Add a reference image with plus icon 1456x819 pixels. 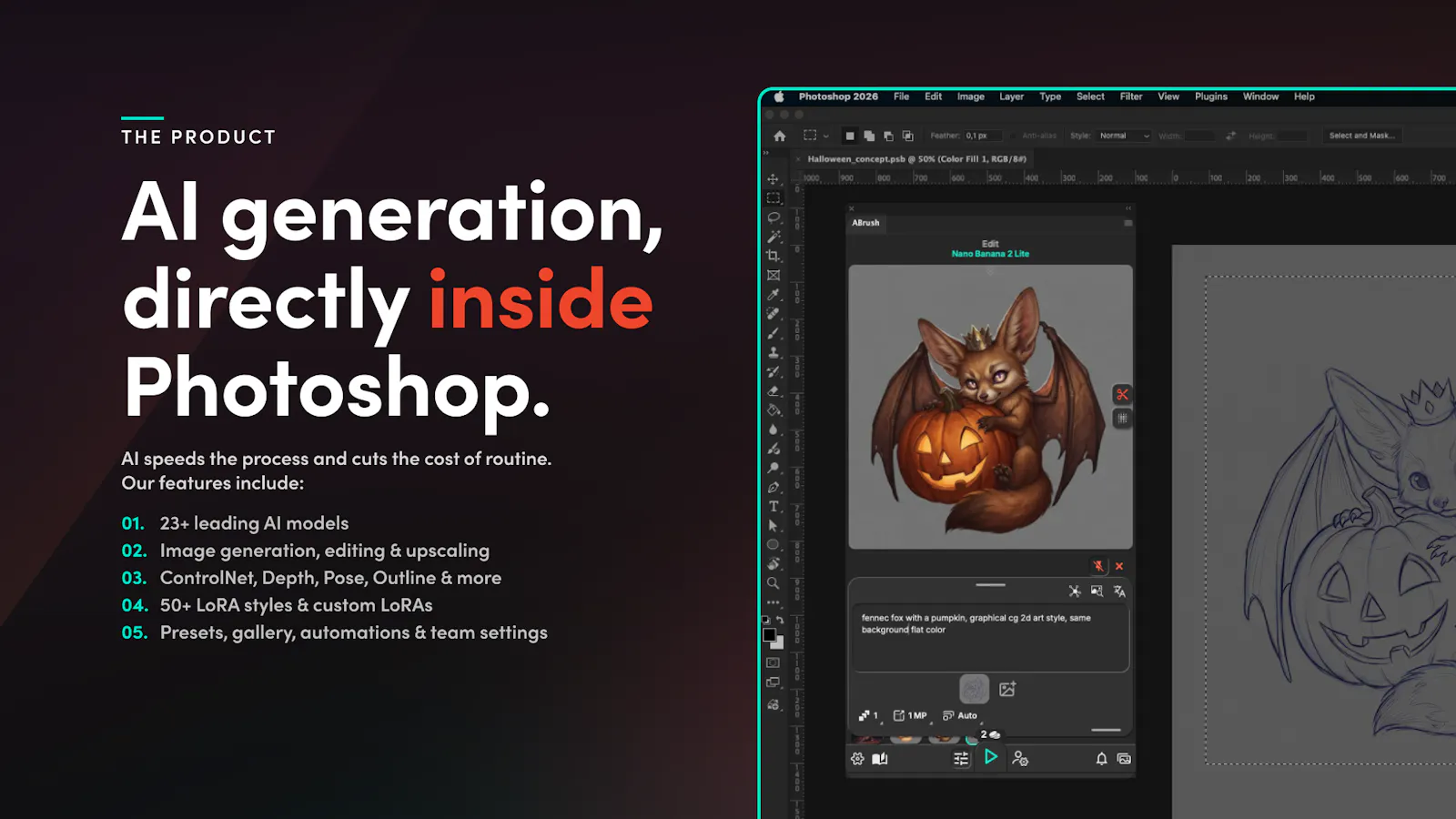(x=1007, y=689)
